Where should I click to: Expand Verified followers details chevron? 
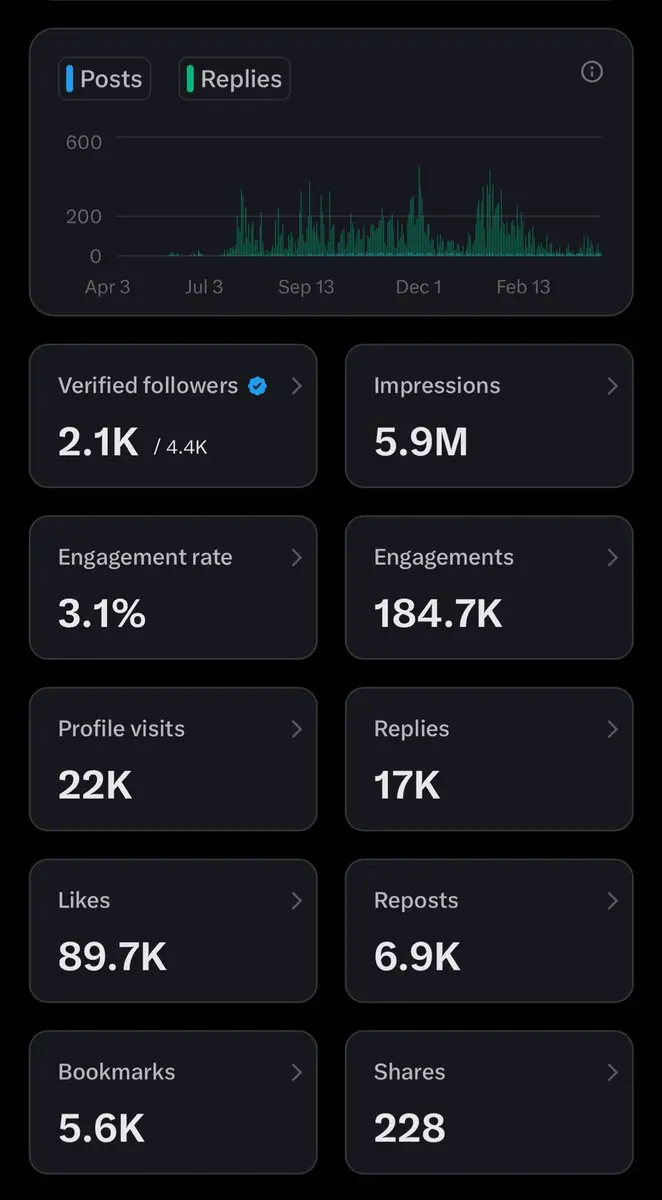tap(296, 386)
